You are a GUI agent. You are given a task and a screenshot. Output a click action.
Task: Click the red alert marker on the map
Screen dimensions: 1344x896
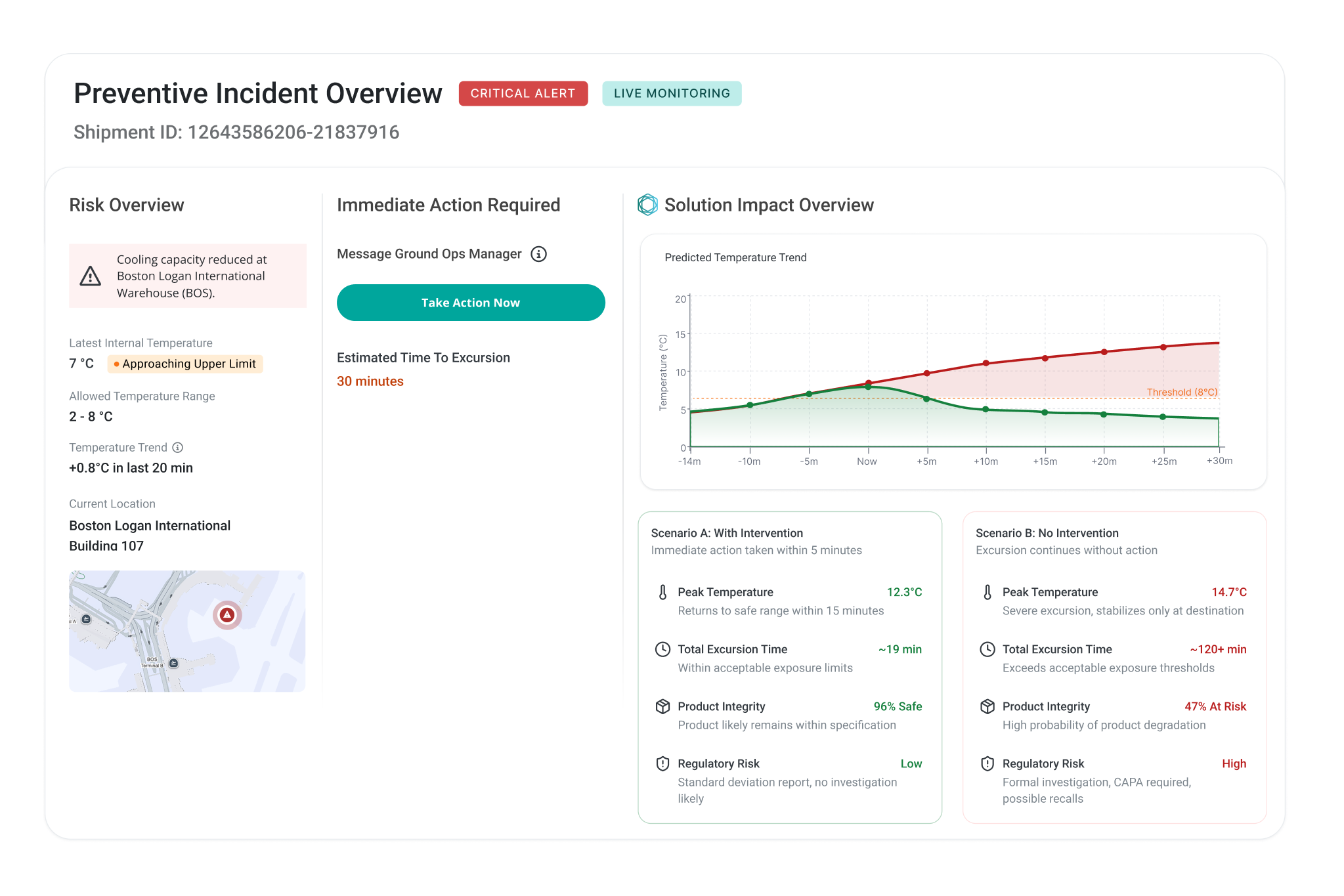227,615
